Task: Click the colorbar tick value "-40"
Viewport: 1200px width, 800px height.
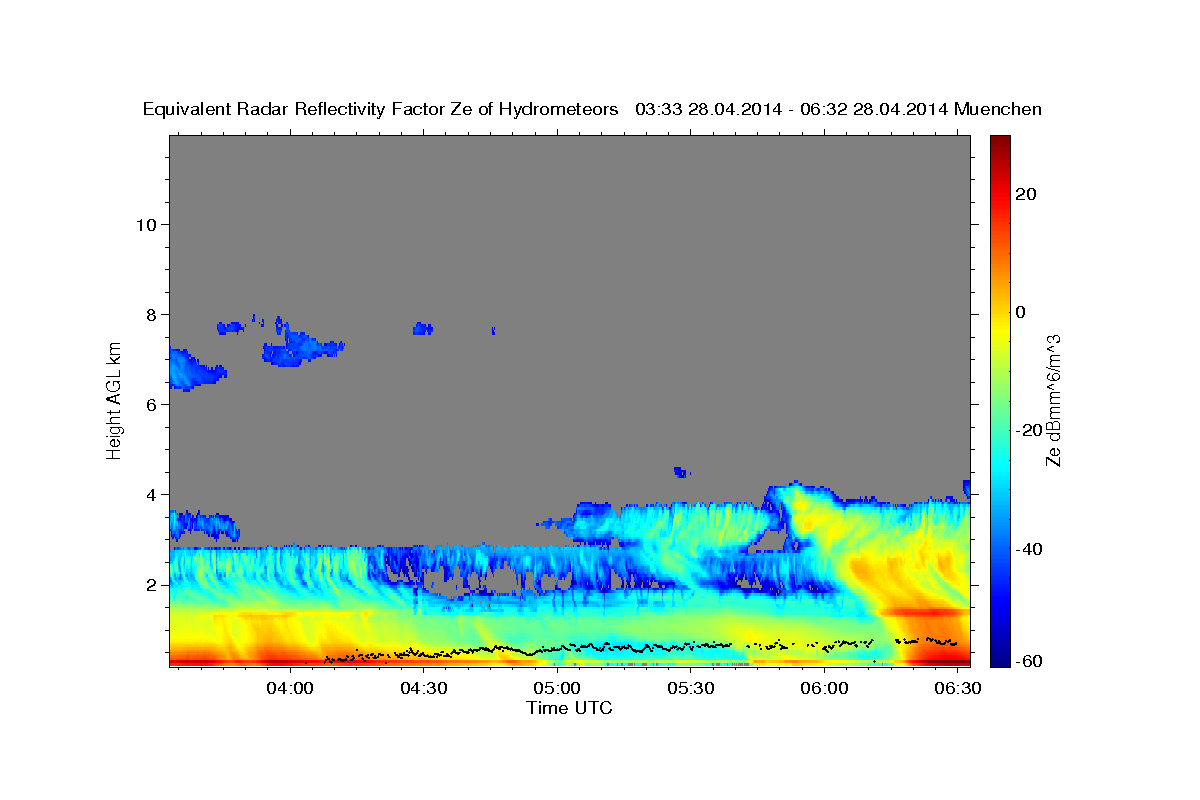Action: tap(1029, 548)
